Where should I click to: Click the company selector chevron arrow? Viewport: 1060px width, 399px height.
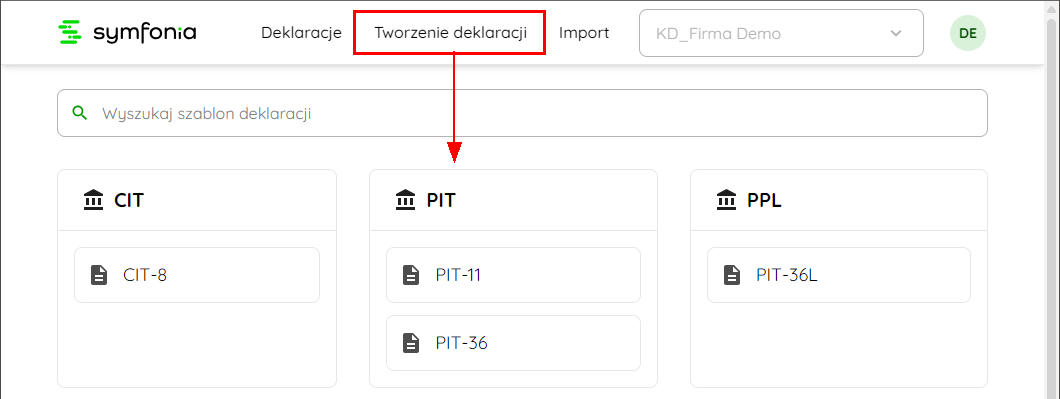pos(896,33)
